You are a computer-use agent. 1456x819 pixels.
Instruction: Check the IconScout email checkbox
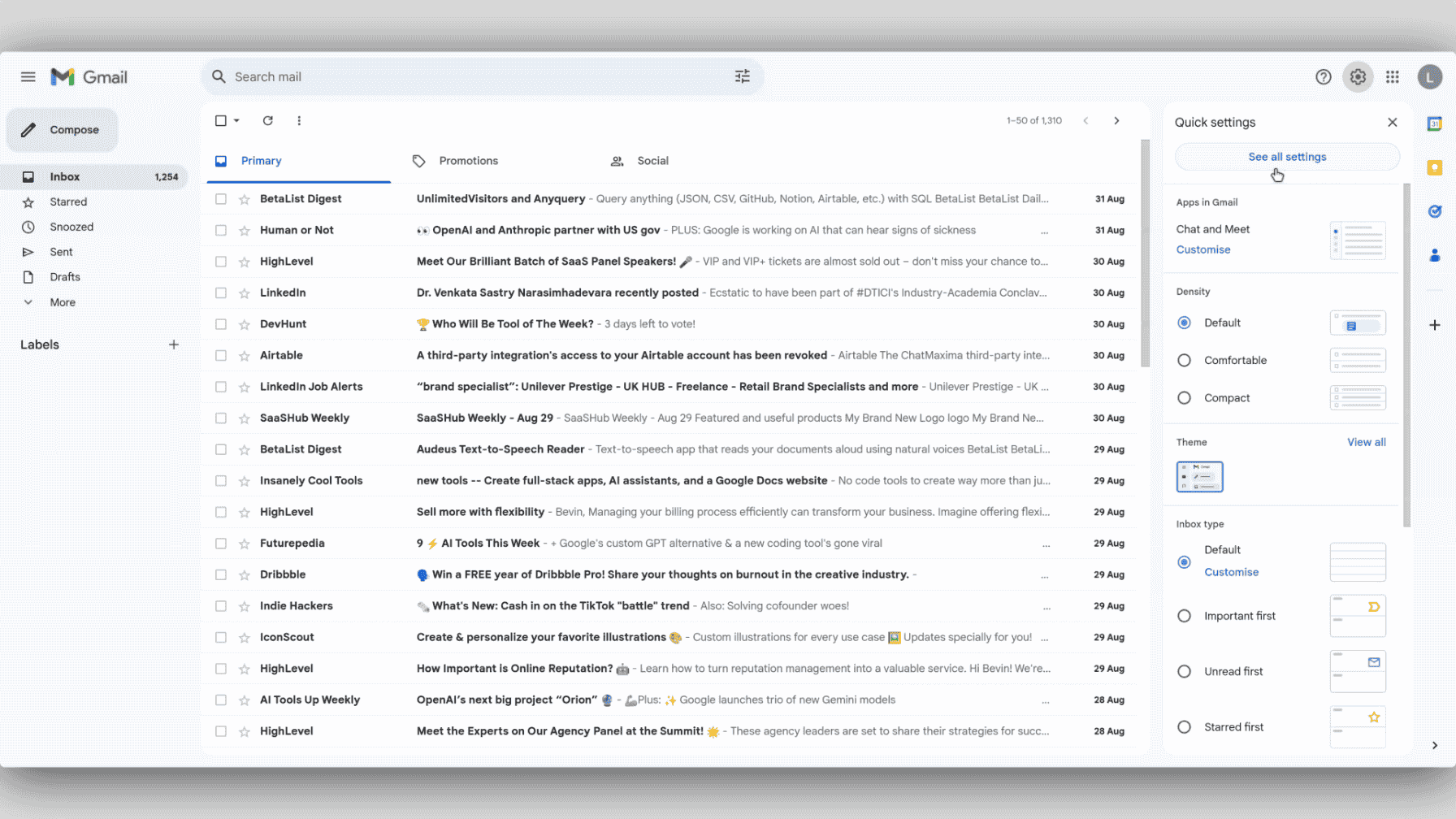pyautogui.click(x=221, y=638)
